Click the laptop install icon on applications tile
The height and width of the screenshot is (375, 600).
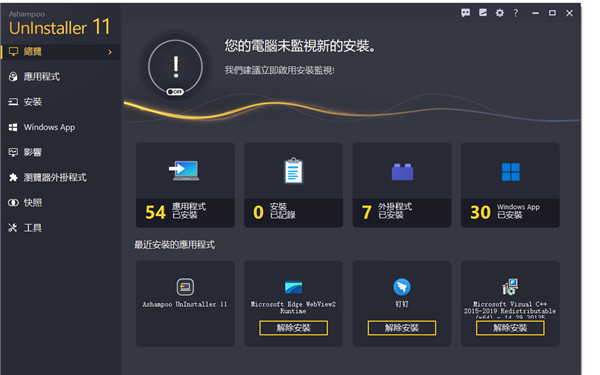(184, 170)
